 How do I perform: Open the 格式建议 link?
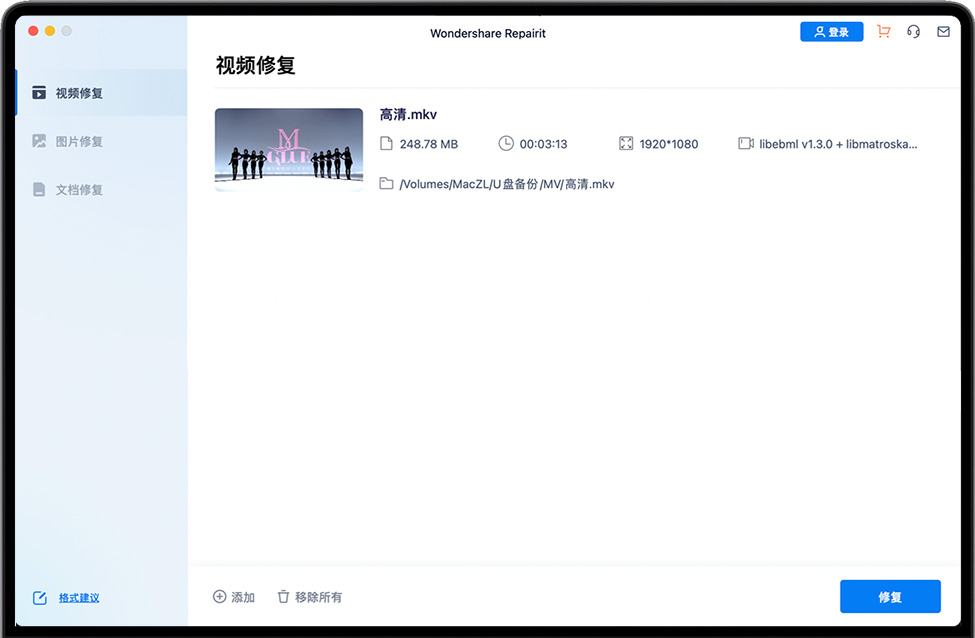point(79,598)
